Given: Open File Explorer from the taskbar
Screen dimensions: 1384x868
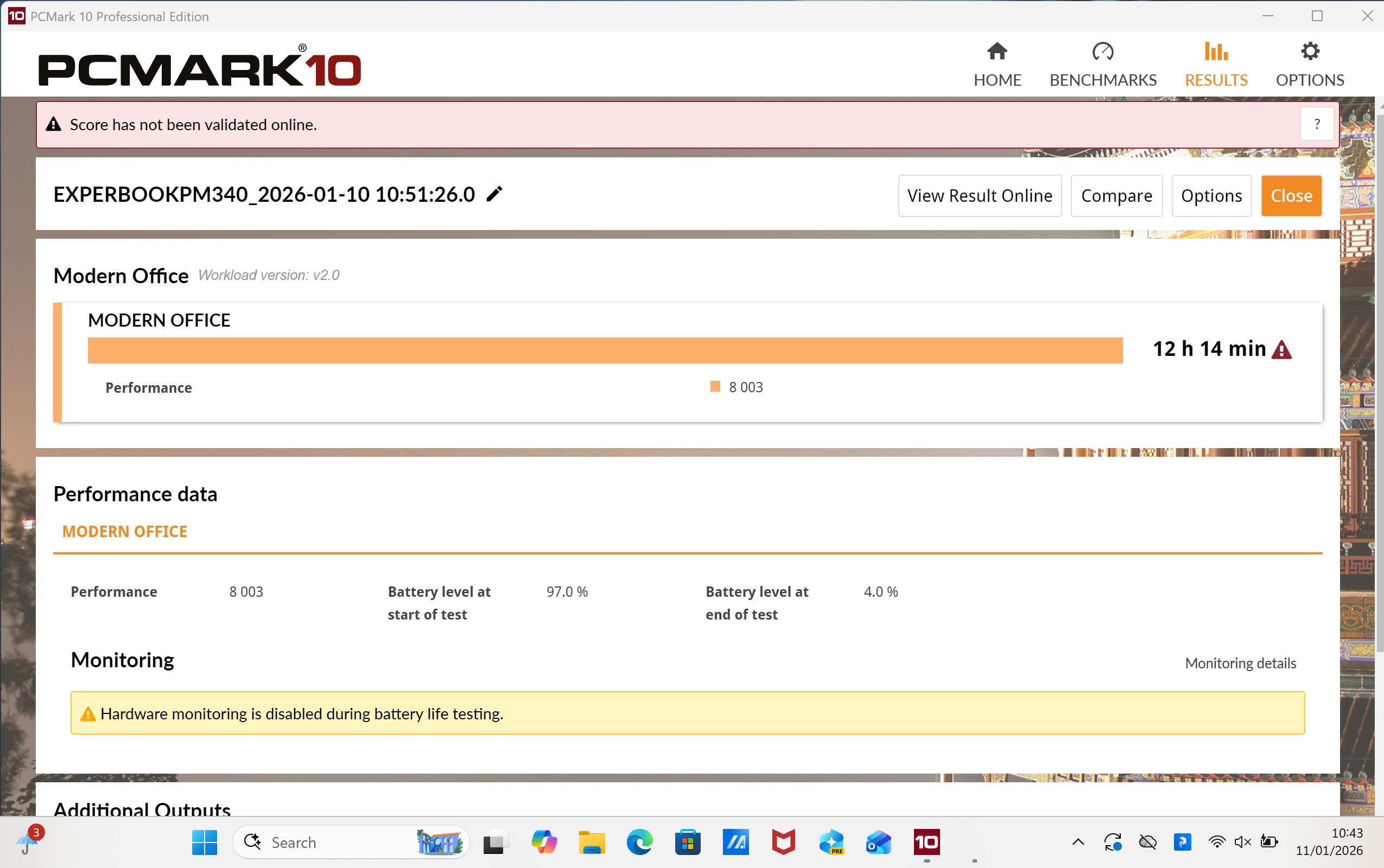Looking at the screenshot, I should click(592, 842).
